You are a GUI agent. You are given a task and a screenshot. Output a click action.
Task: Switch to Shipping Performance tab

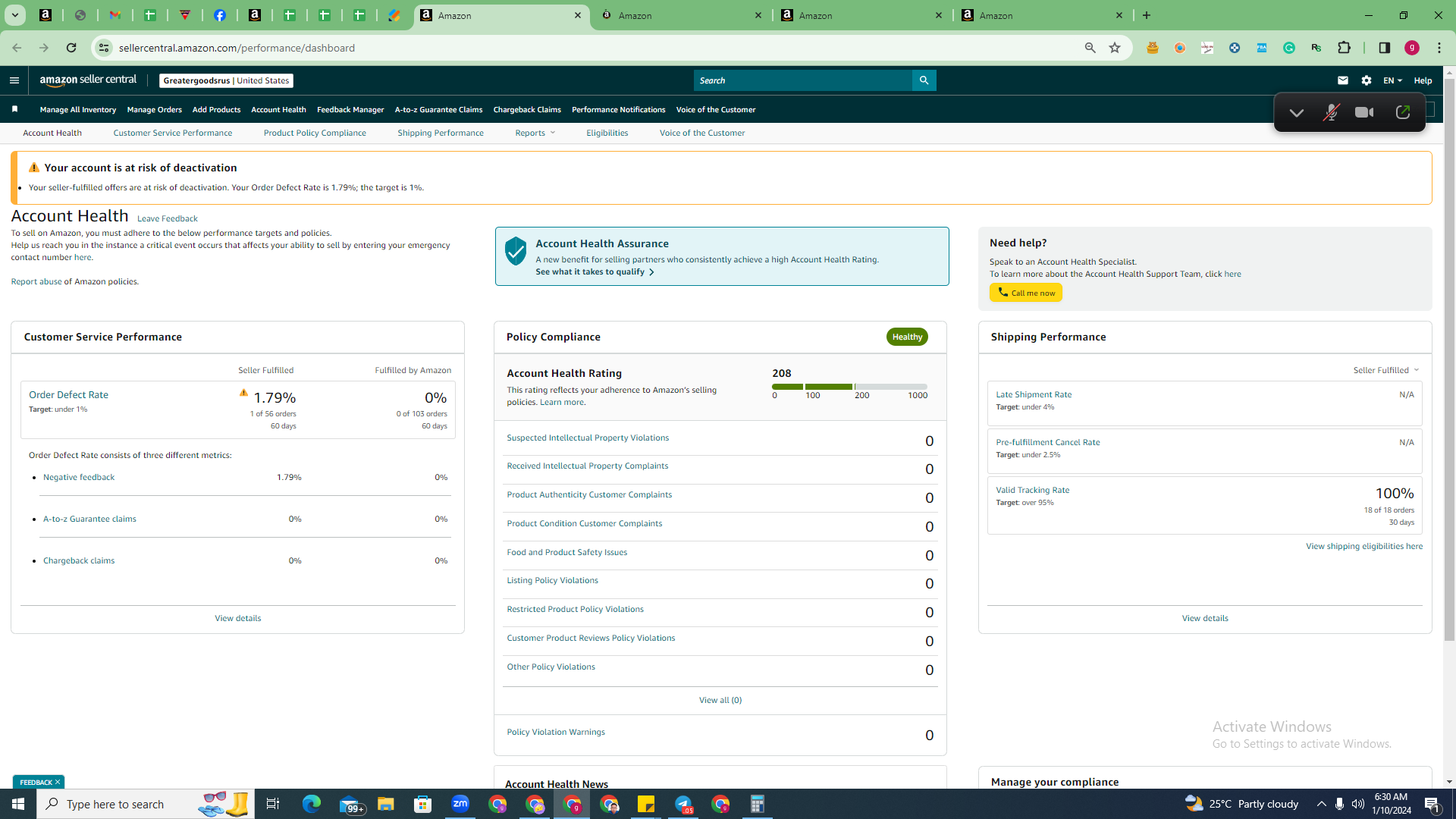441,133
